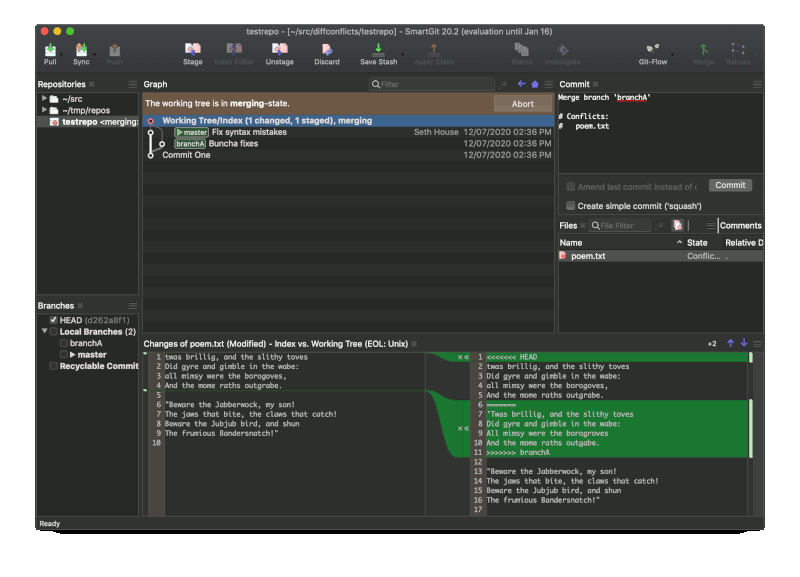Screen dimensions: 800x577
Task: Abort the merge with the Abort button
Action: pos(522,104)
